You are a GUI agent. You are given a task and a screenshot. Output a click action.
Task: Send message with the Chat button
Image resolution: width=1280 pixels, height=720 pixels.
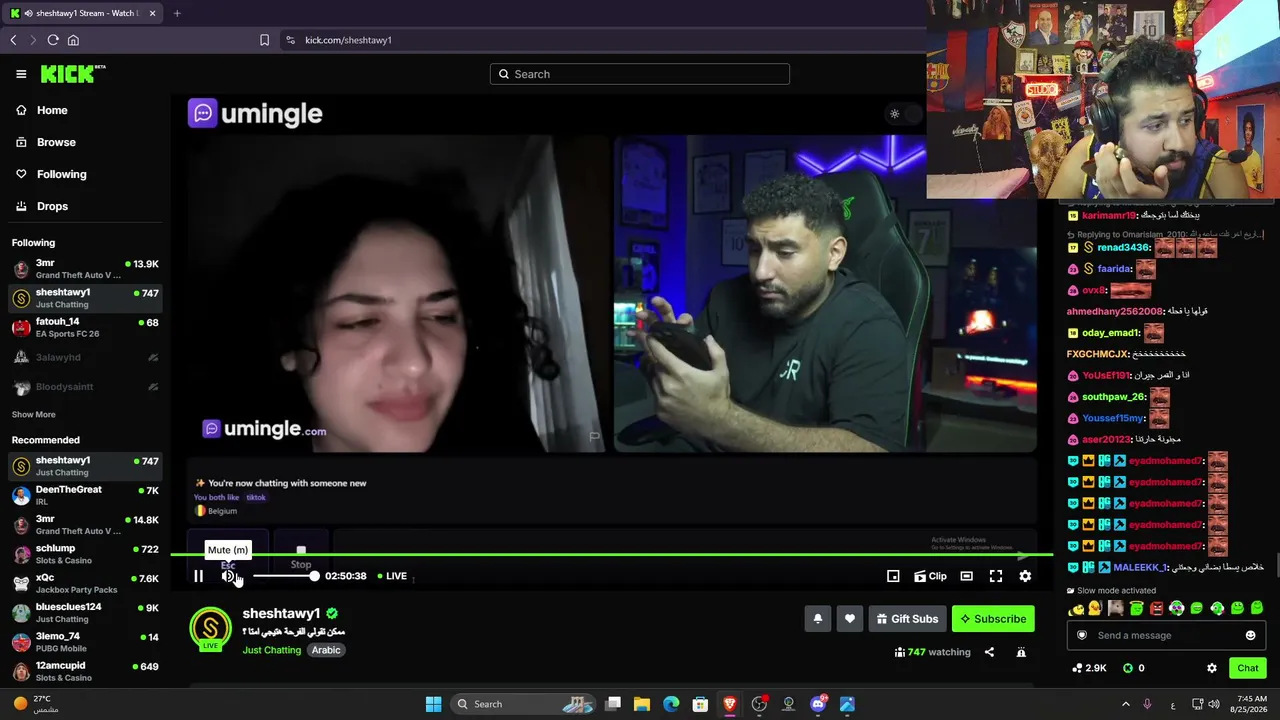(1248, 668)
